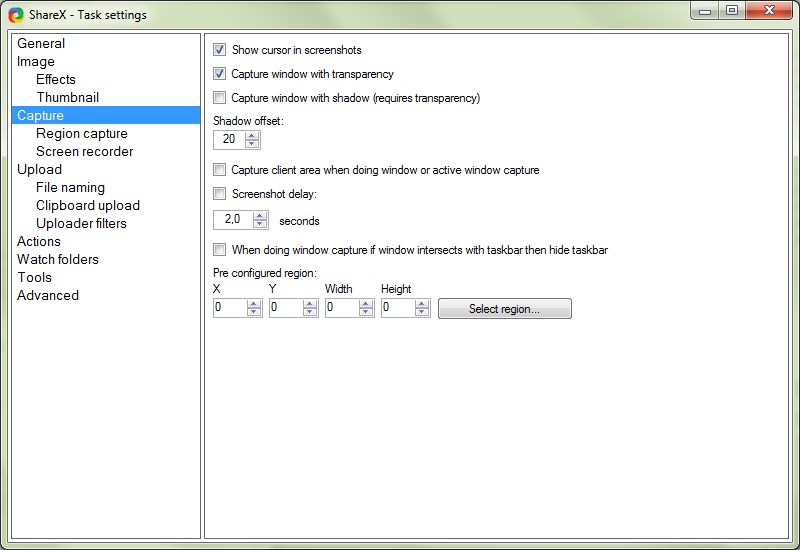Open the General settings section
Viewport: 800px width, 550px height.
coord(41,43)
